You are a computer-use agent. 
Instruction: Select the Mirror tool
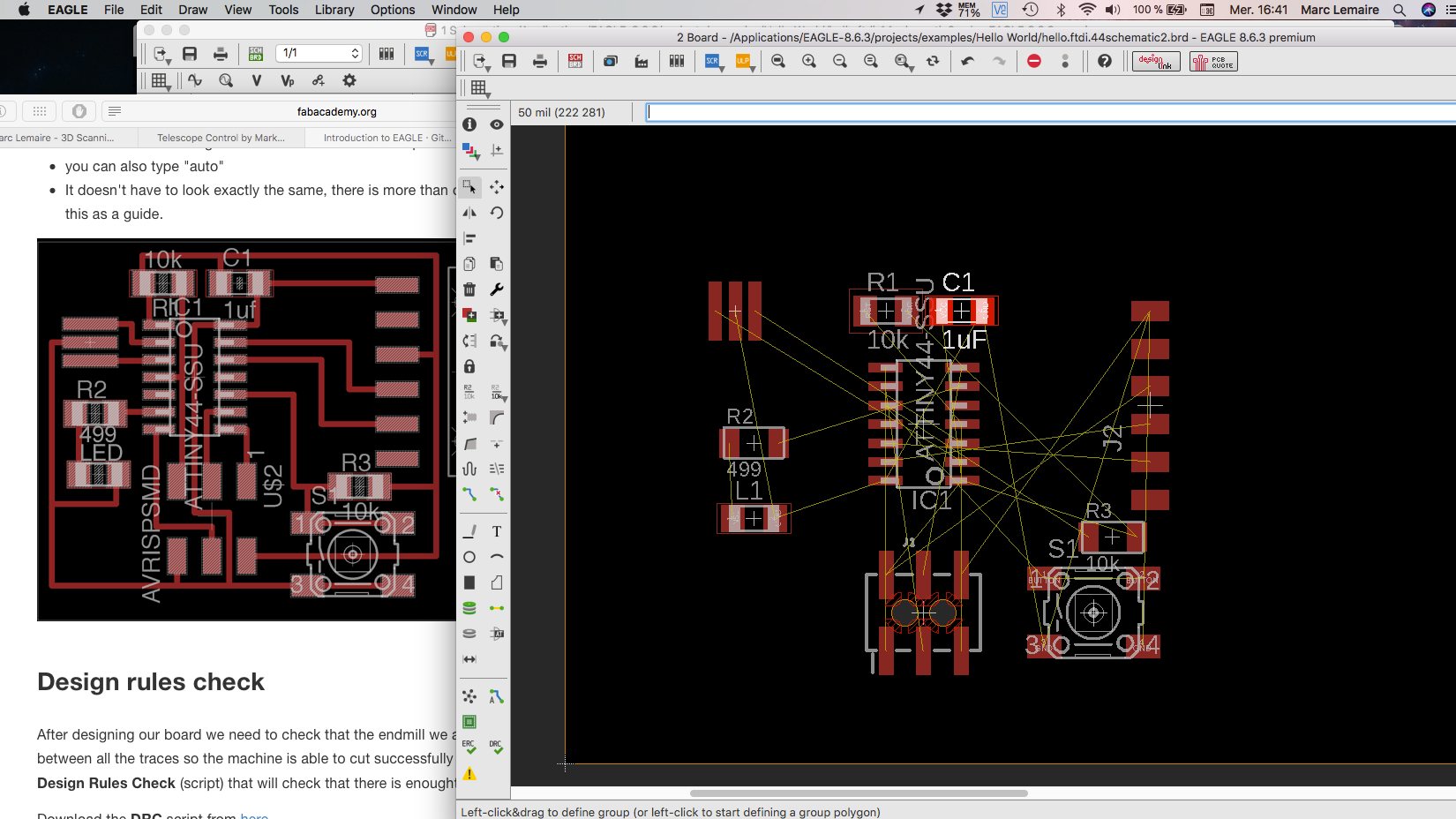click(469, 213)
